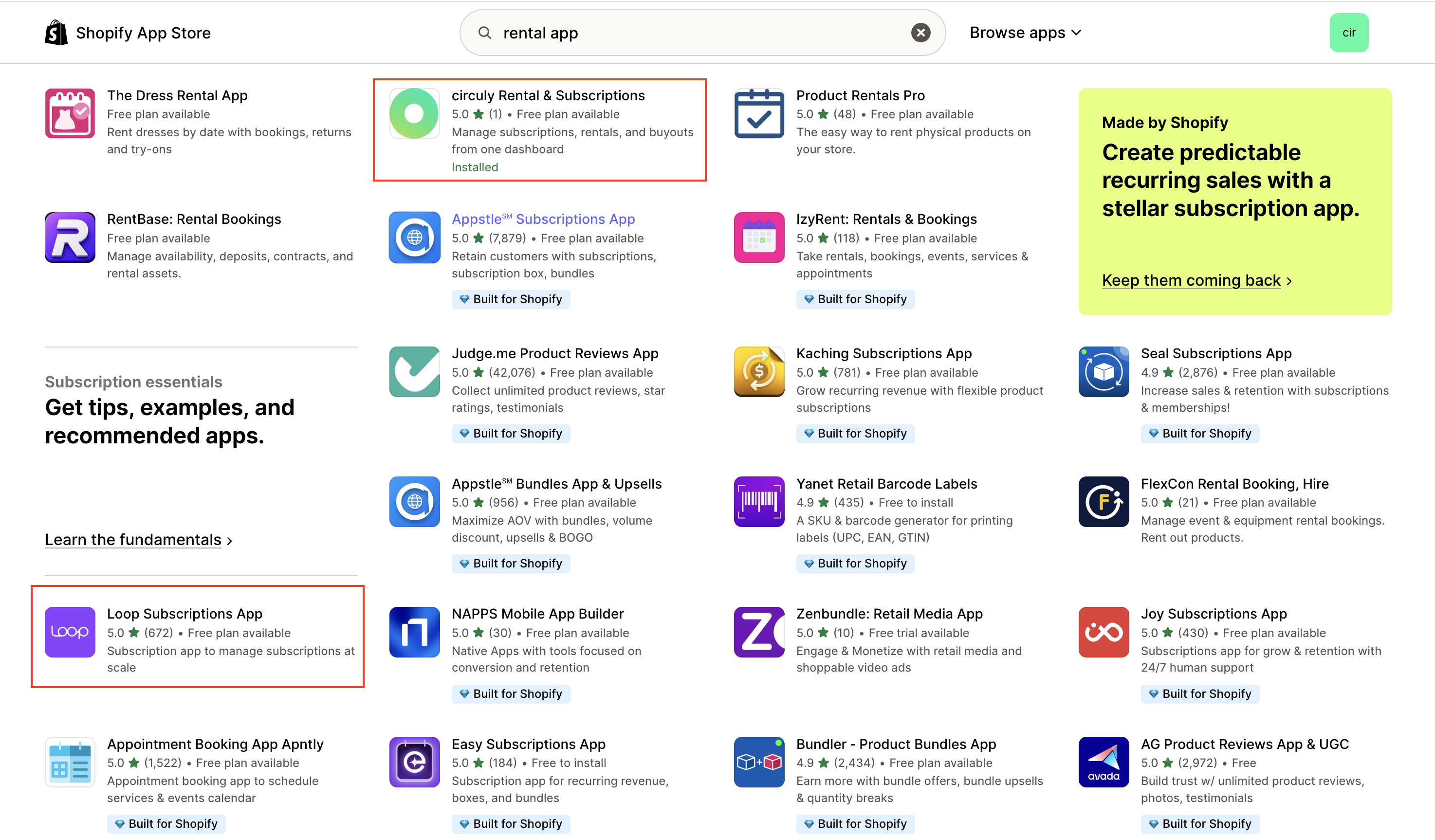1435x840 pixels.
Task: Open IzyRent: Rentals & Bookings title
Action: click(x=886, y=219)
